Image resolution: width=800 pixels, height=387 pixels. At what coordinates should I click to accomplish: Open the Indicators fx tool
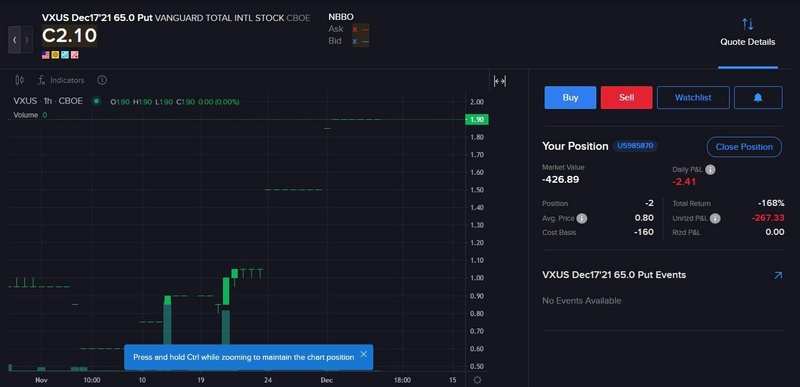tap(61, 80)
